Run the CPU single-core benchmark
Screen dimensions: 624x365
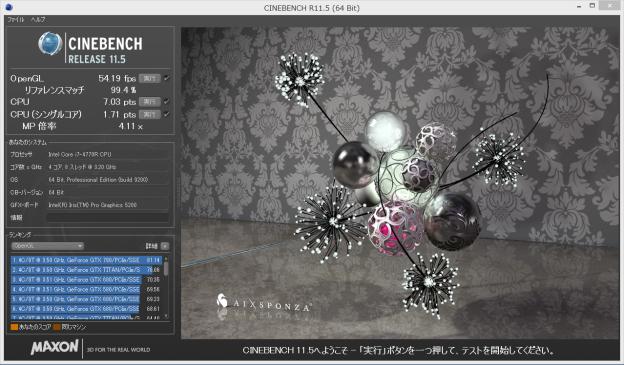[x=150, y=115]
